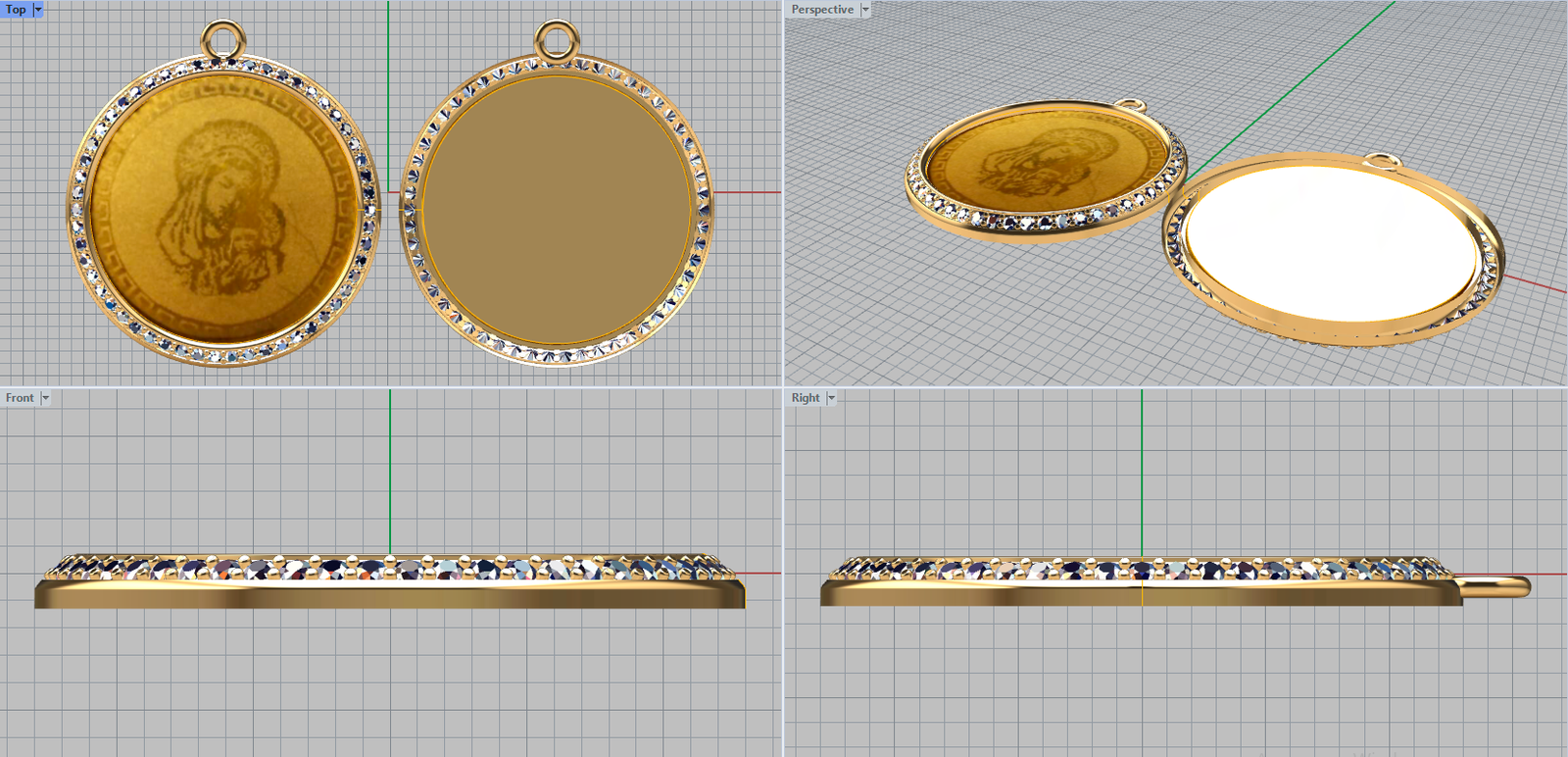The image size is (1568, 757).
Task: Expand the Front viewport dropdown arrow
Action: [x=45, y=398]
